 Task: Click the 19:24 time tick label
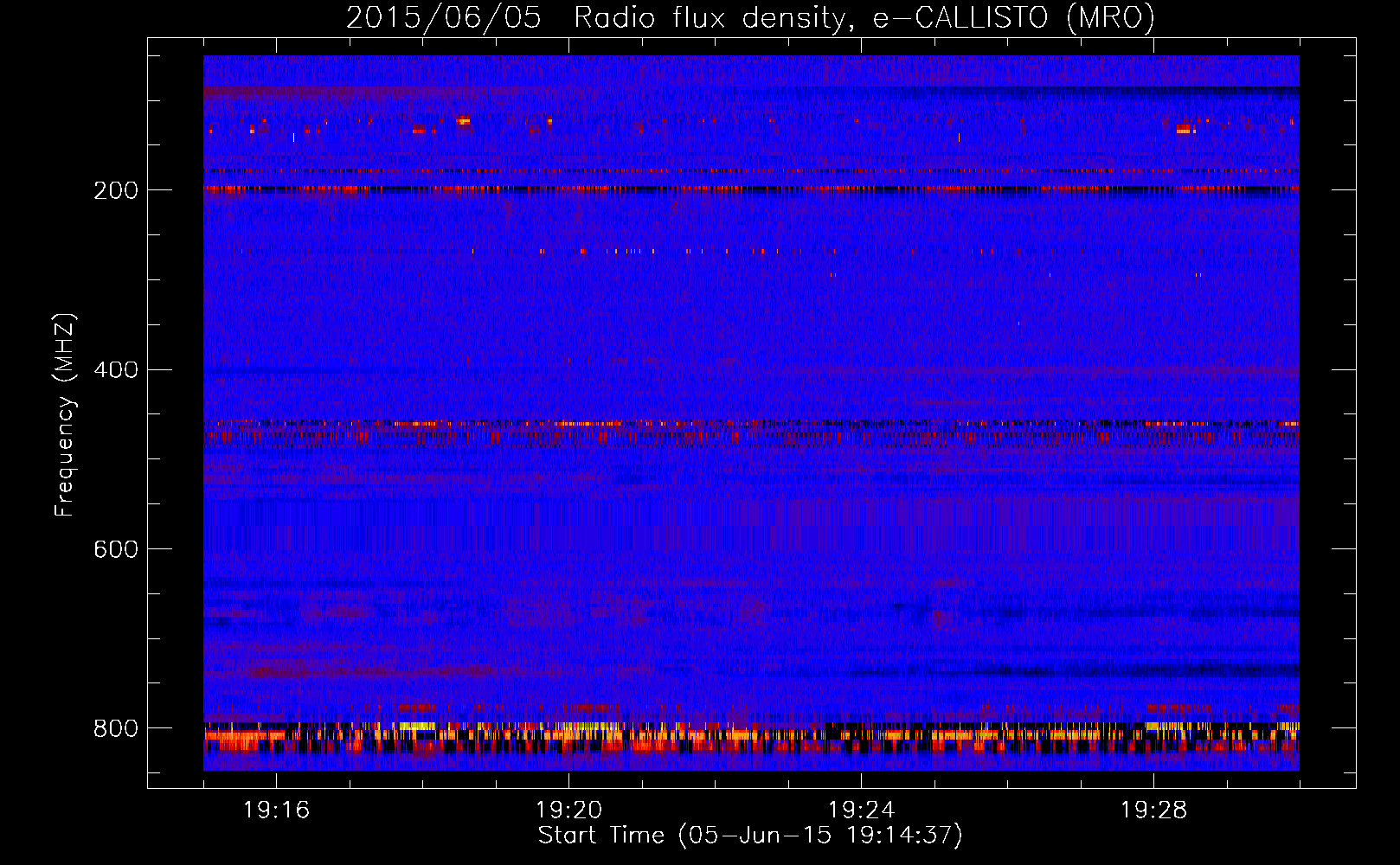point(861,811)
